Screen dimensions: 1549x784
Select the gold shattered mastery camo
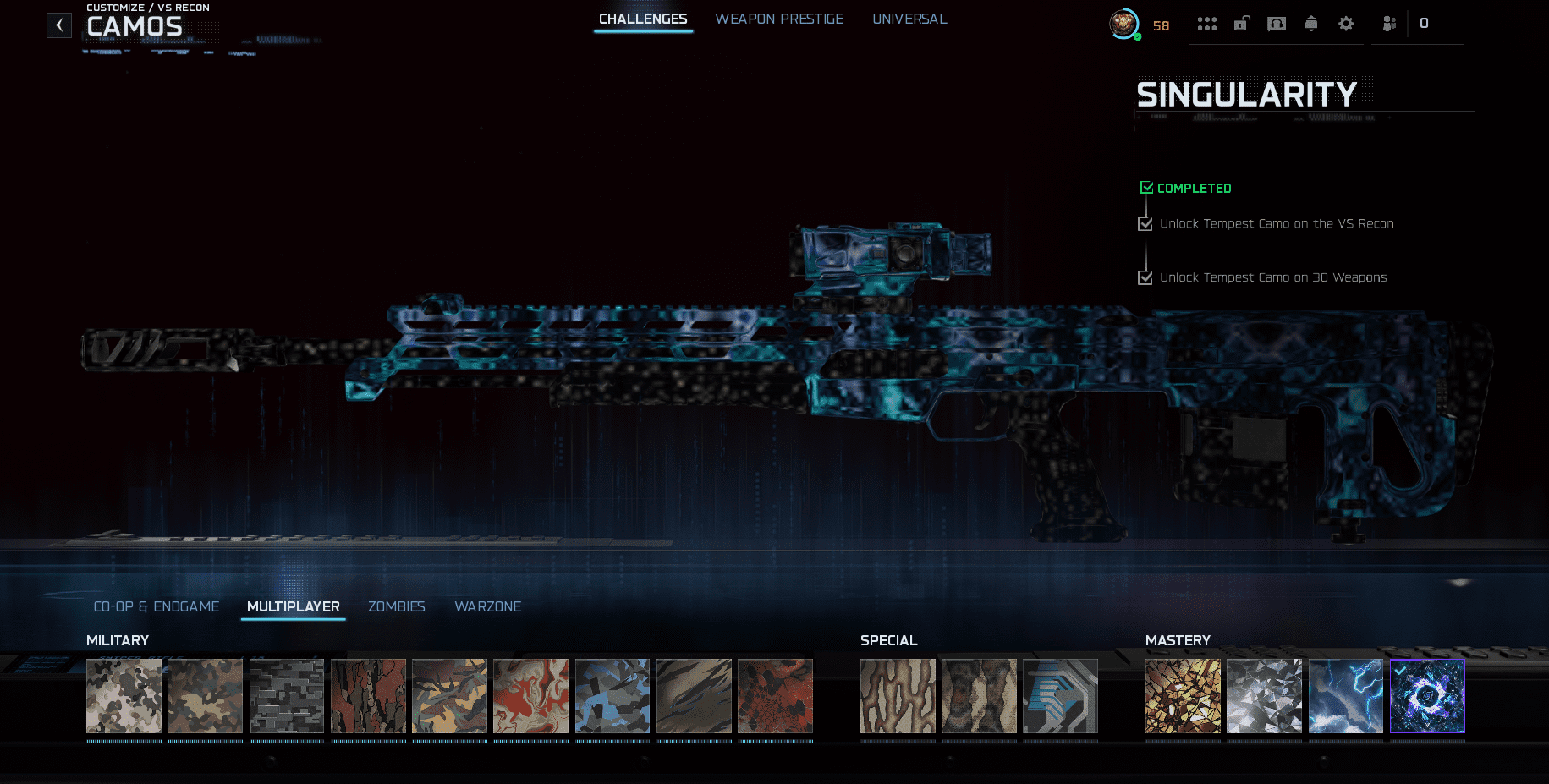1183,696
